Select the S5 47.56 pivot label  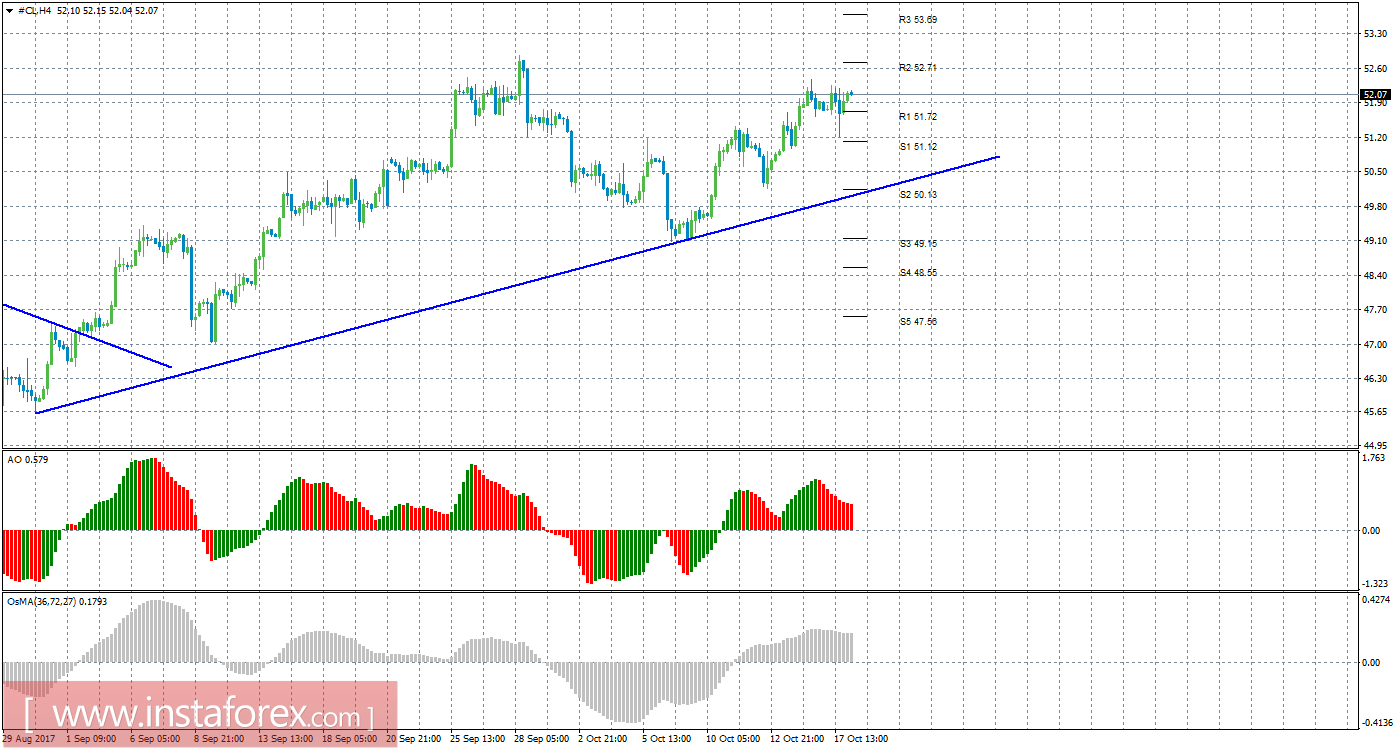[x=918, y=322]
